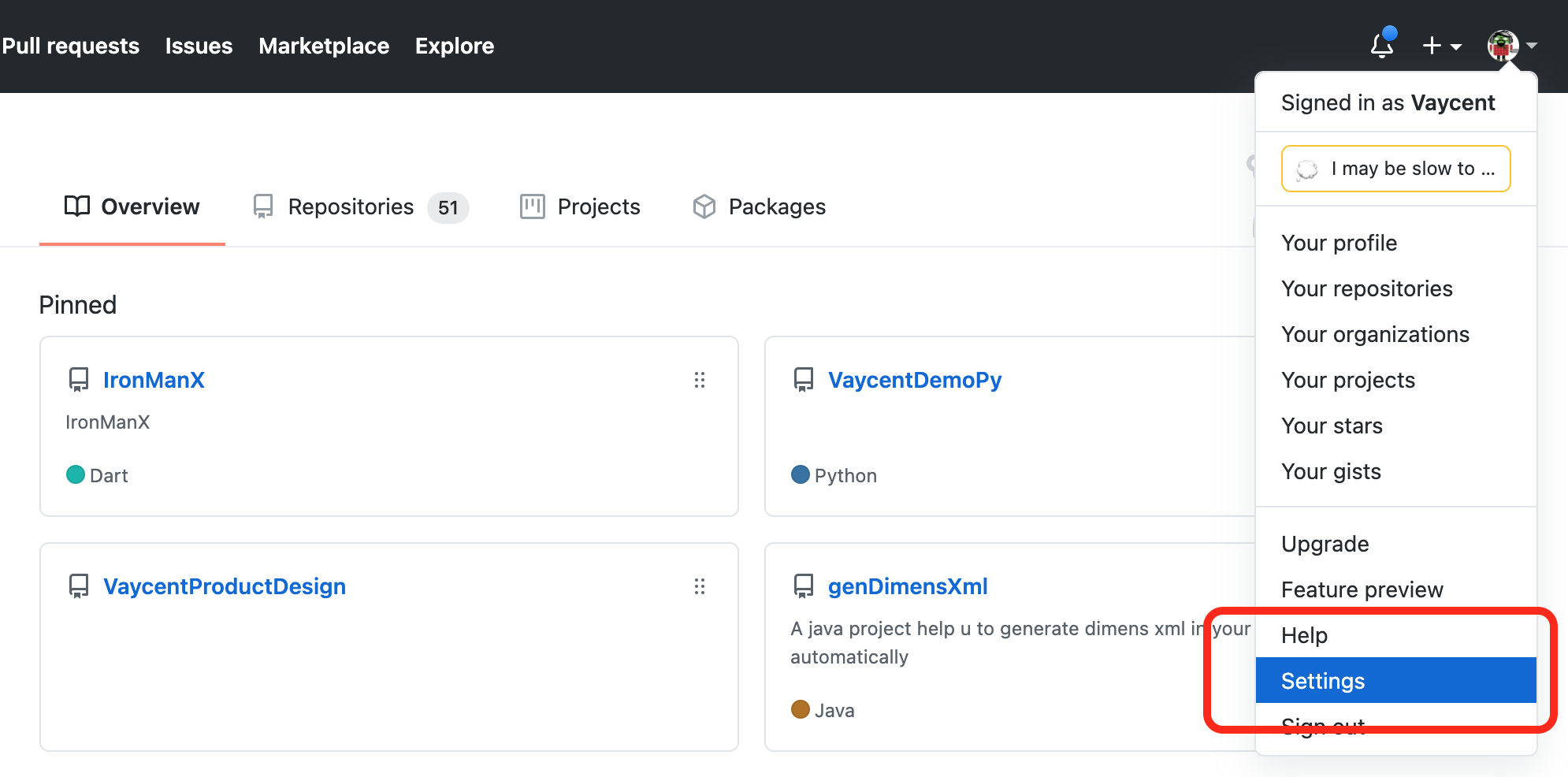Open the notifications bell
Image resolution: width=1568 pixels, height=777 pixels.
[1382, 45]
